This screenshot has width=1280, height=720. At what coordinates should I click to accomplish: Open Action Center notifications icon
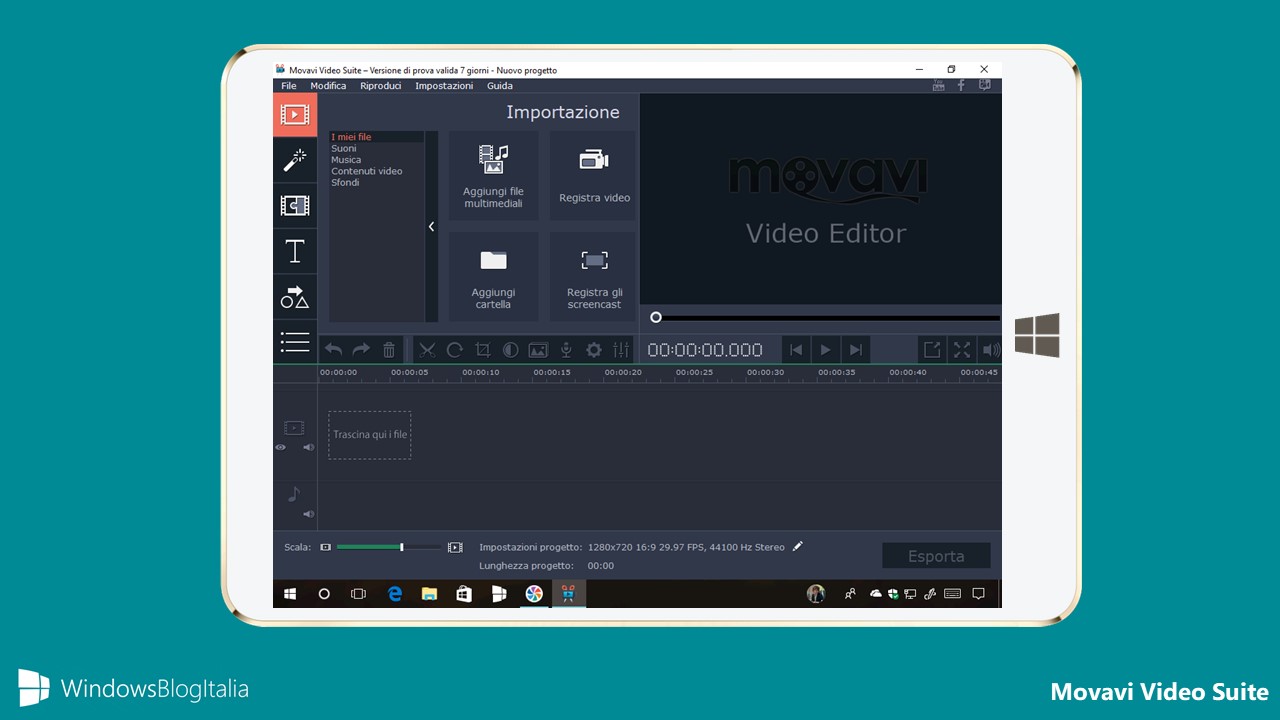pos(979,594)
